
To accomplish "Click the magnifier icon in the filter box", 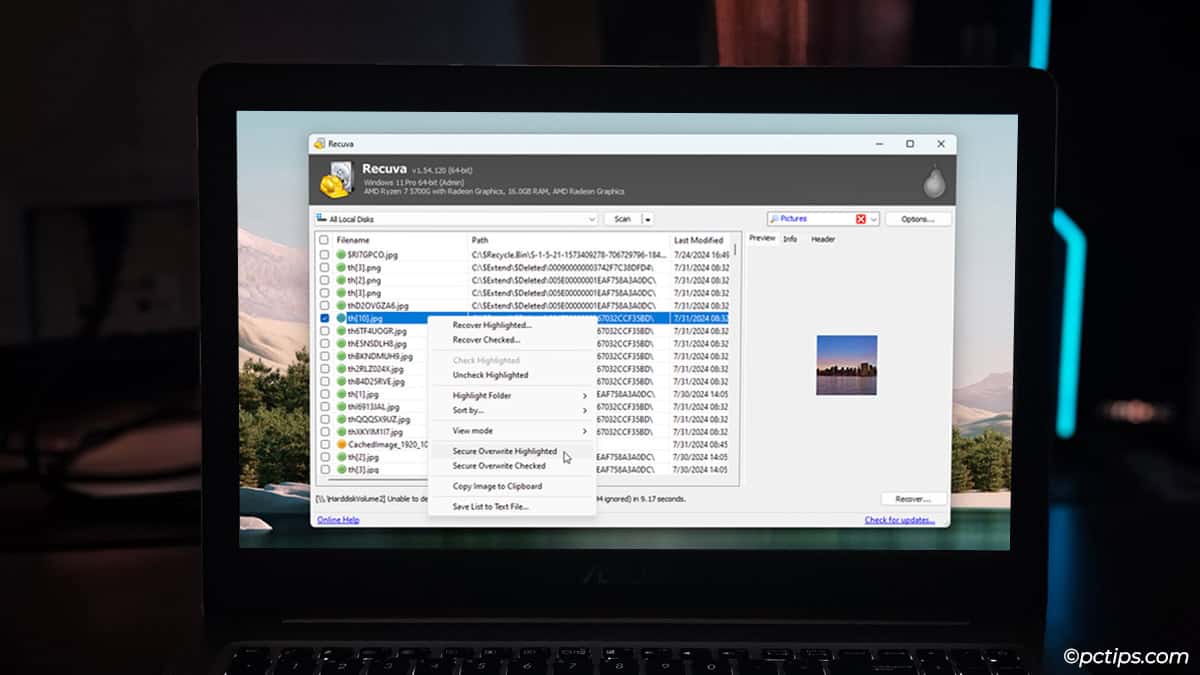I will pos(775,218).
